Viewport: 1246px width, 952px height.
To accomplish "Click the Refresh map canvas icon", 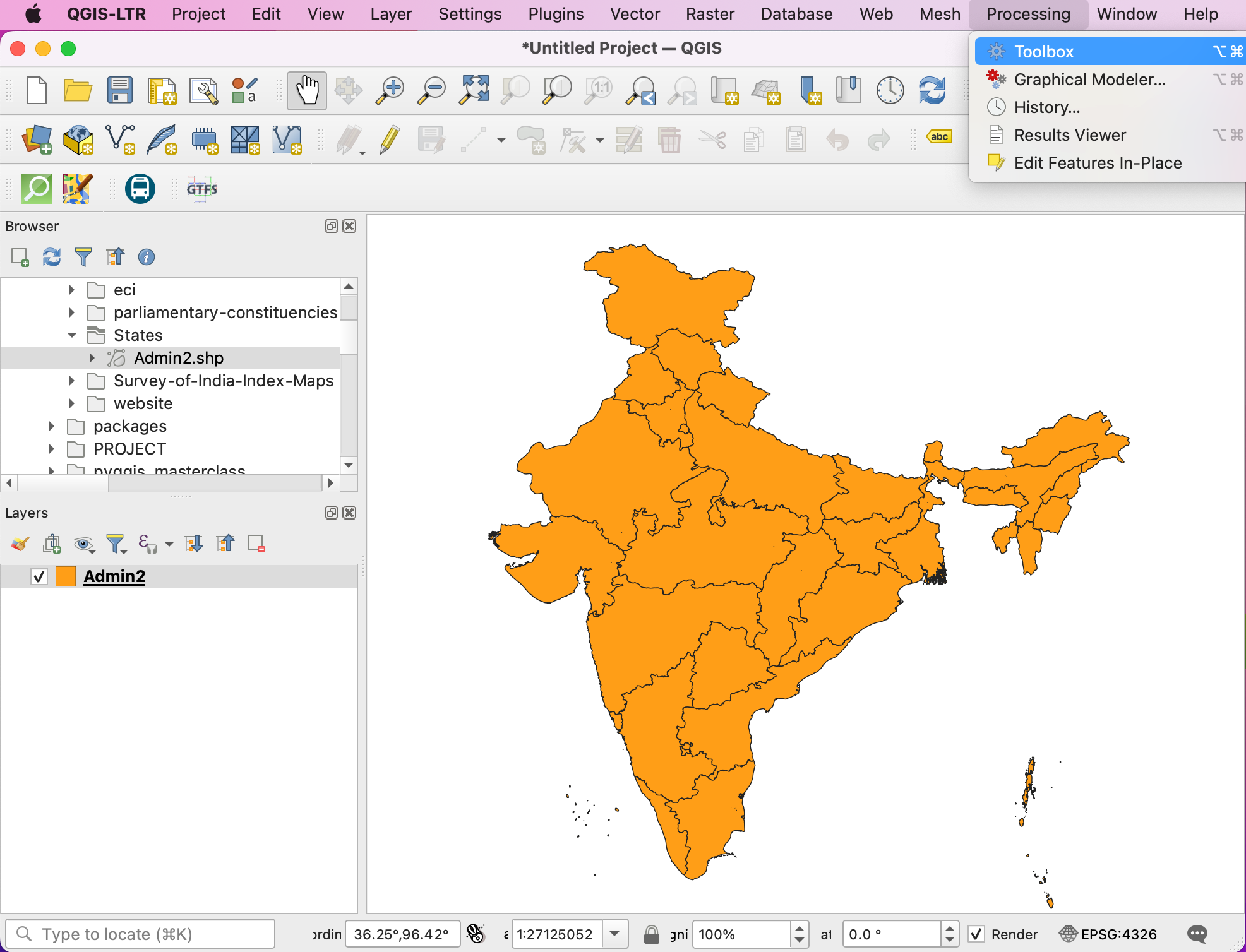I will [932, 90].
